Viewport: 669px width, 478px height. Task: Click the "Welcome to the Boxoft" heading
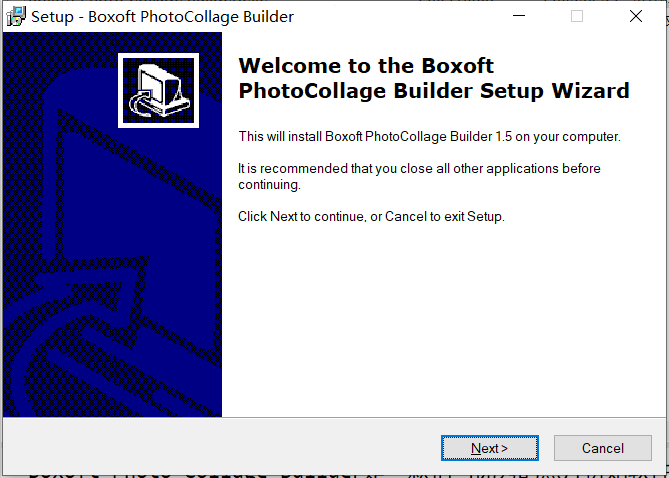point(366,66)
